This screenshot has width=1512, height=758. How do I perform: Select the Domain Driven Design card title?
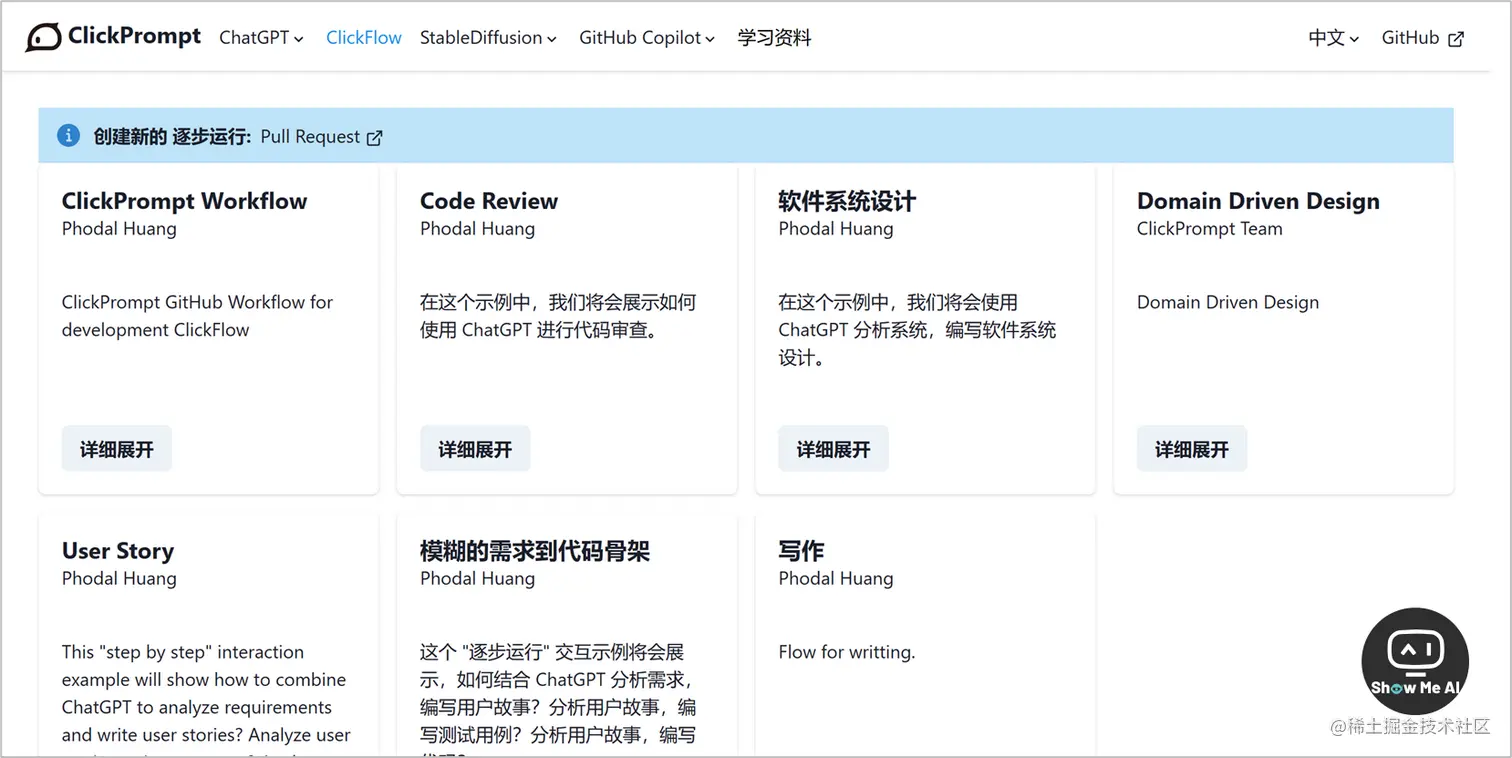click(x=1258, y=201)
